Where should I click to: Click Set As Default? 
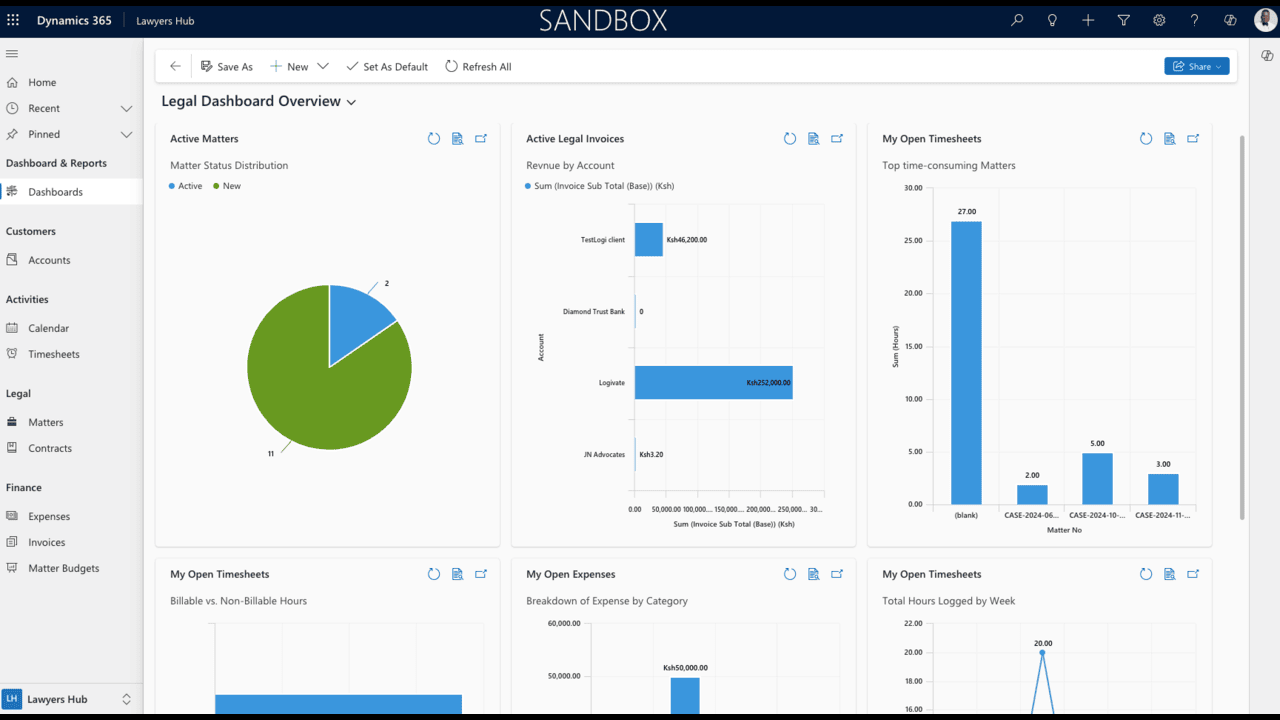[x=387, y=66]
